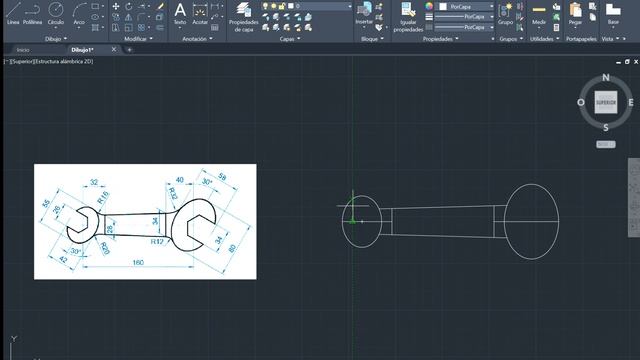The height and width of the screenshot is (360, 640).
Task: Select the Rectangle tool in Dibujo panel
Action: [x=95, y=6]
